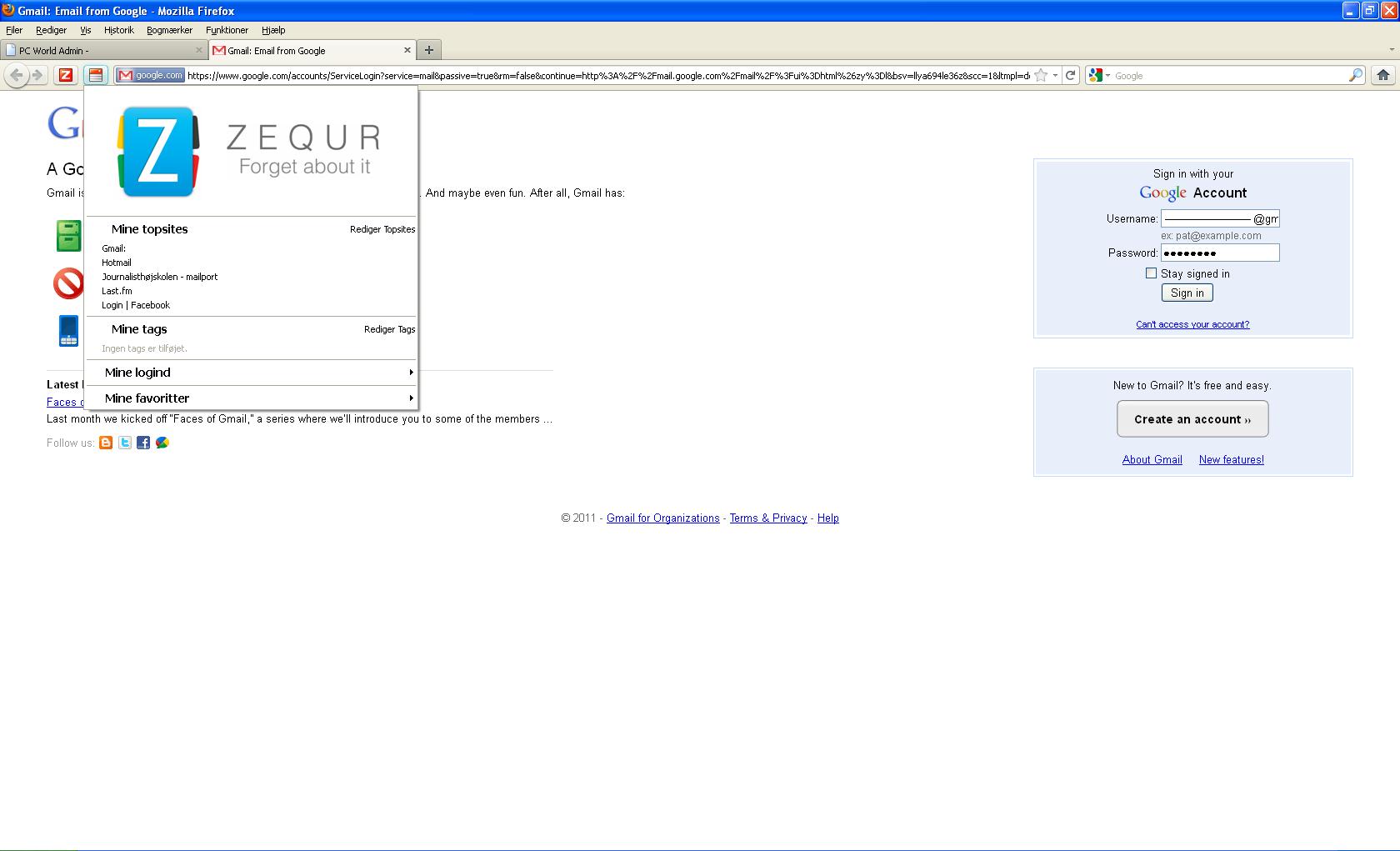Viewport: 1400px width, 851px height.
Task: Click the green file cabinet icon
Action: (x=68, y=236)
